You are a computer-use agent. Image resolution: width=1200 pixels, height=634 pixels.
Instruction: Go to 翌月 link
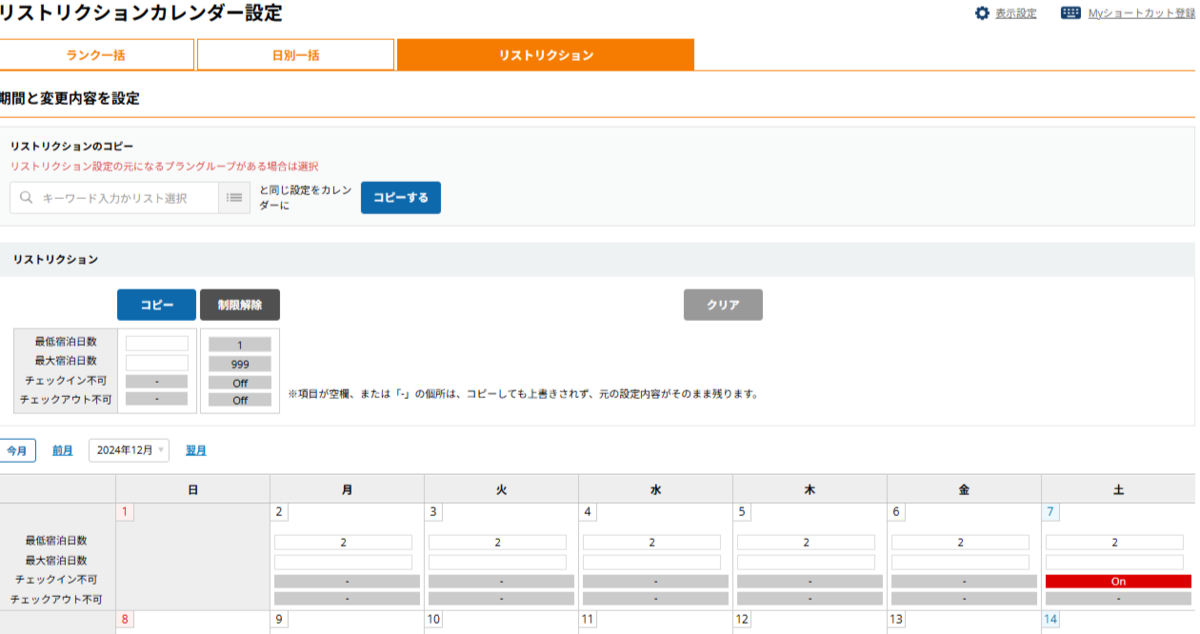pos(196,450)
